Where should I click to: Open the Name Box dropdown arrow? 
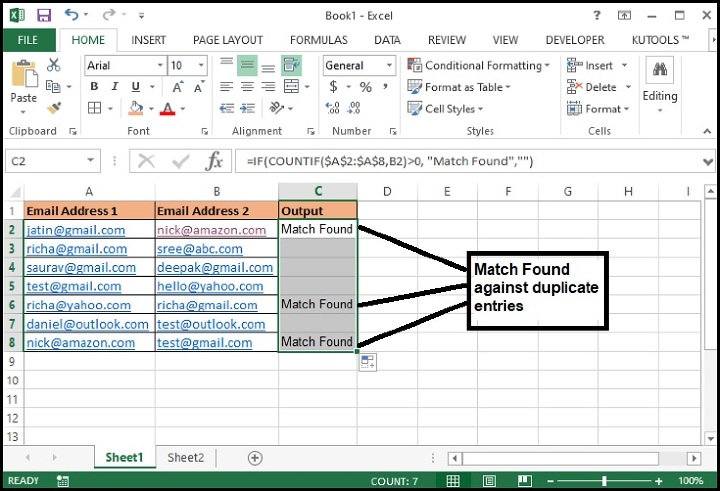pos(90,160)
